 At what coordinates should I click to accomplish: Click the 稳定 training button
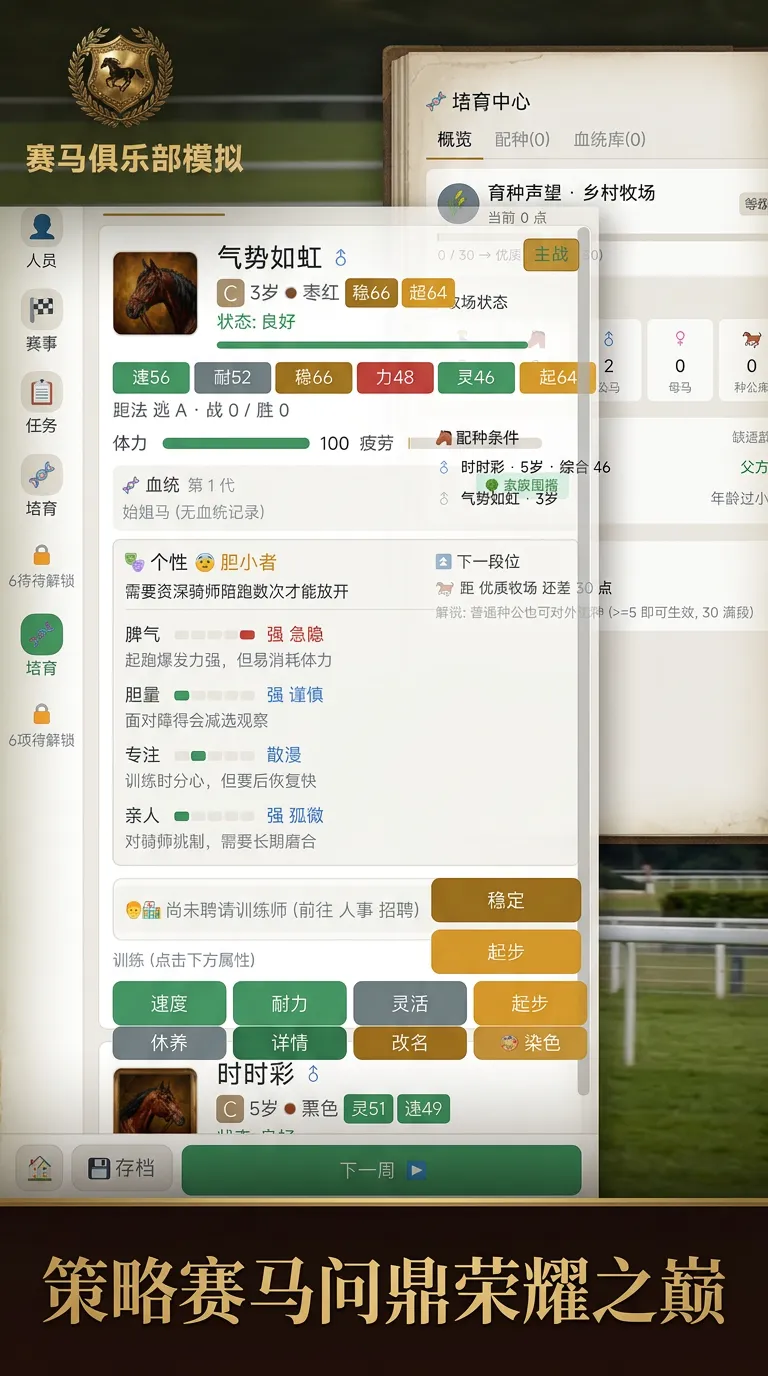(x=506, y=900)
